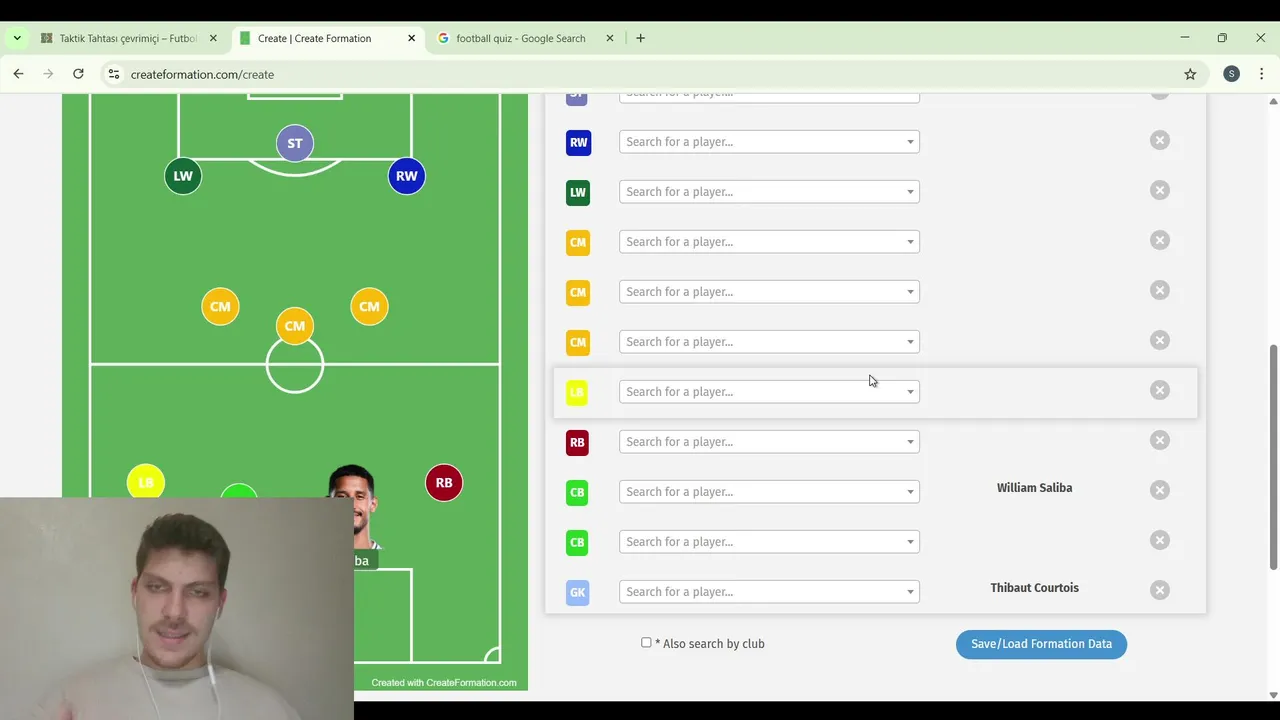Open the Chrome tab search chevron

pyautogui.click(x=17, y=38)
